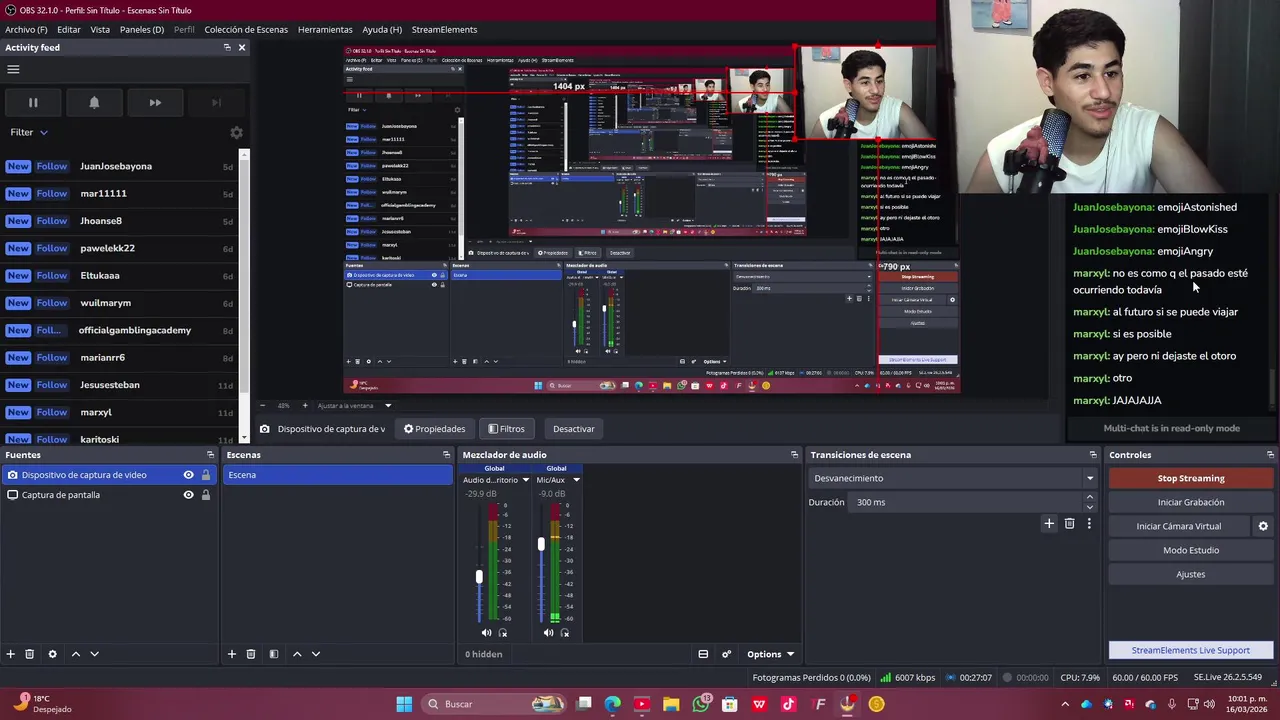This screenshot has height=720, width=1280.
Task: Open the Desvanecimiento transition dropdown
Action: tap(954, 478)
